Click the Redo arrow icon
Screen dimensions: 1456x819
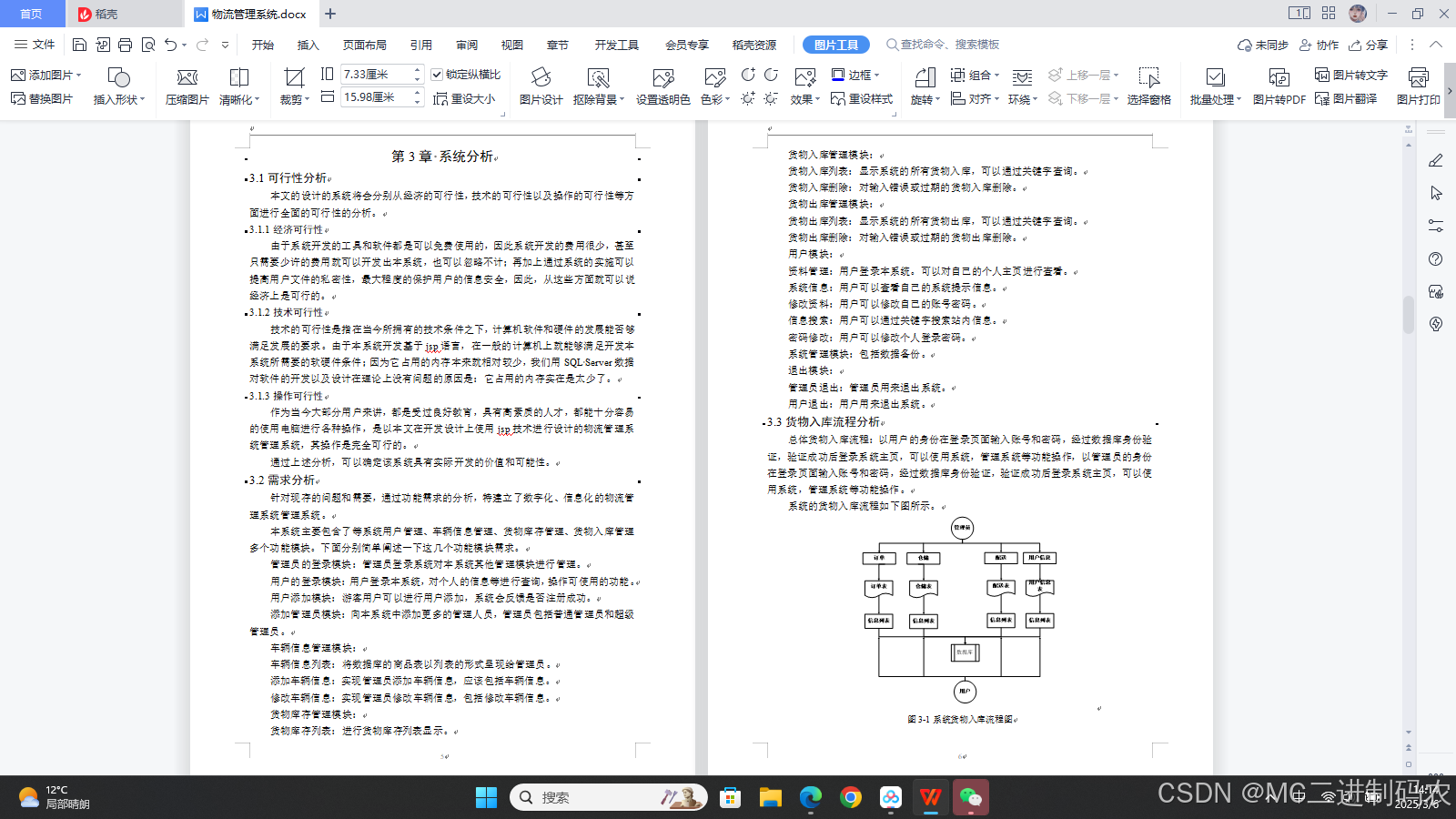pyautogui.click(x=202, y=45)
